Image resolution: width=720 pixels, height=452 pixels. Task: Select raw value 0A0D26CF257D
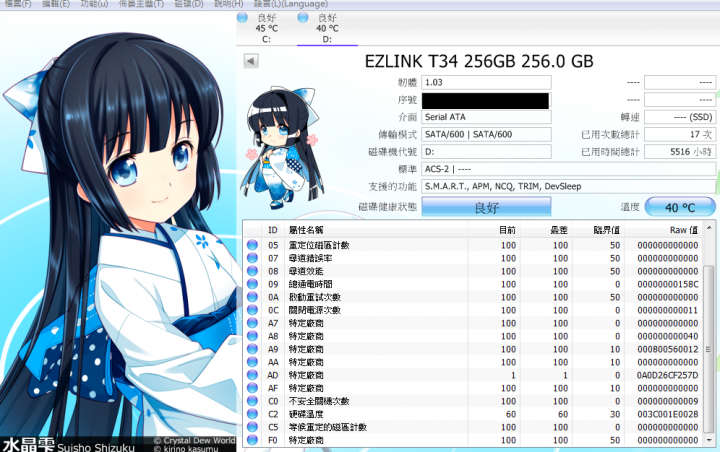coord(667,375)
